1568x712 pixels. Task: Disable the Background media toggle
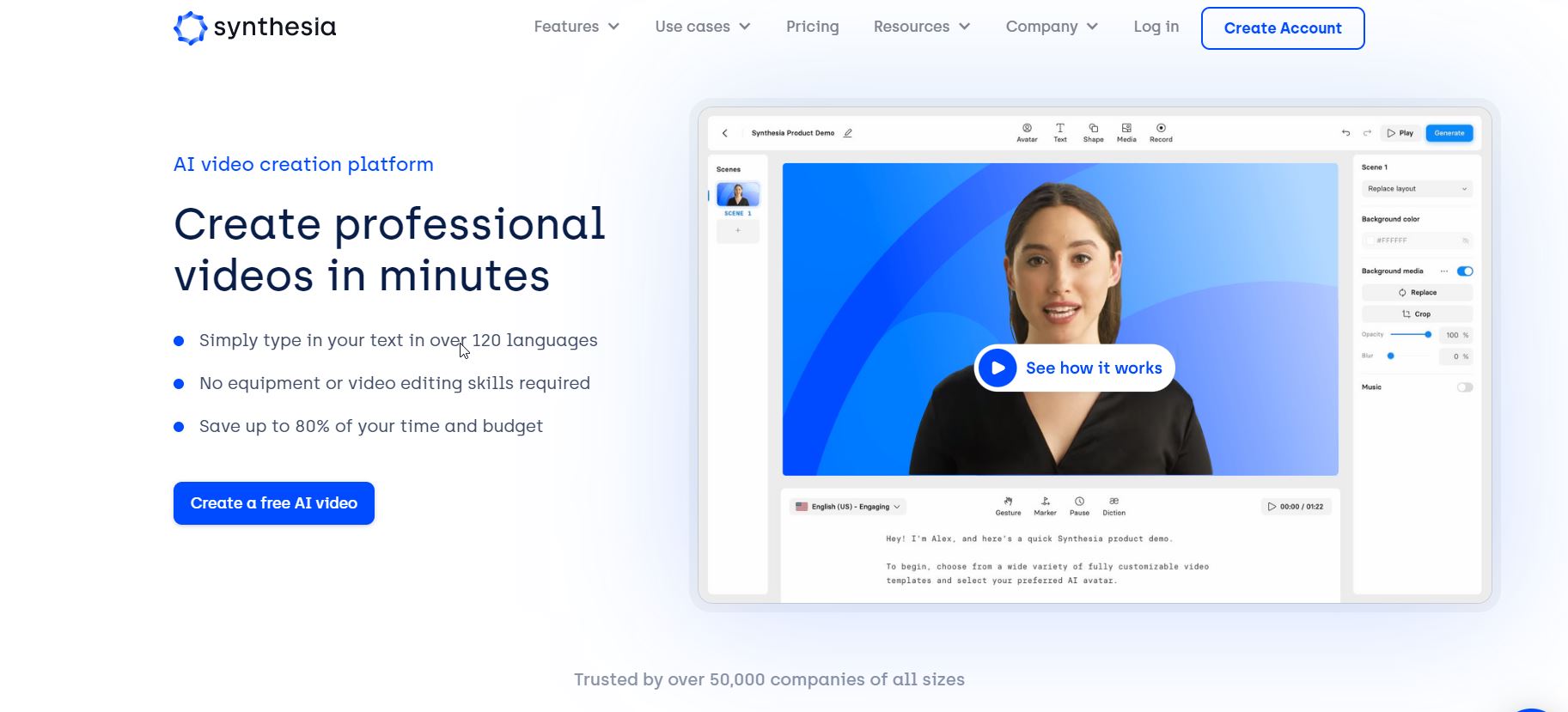click(1465, 271)
